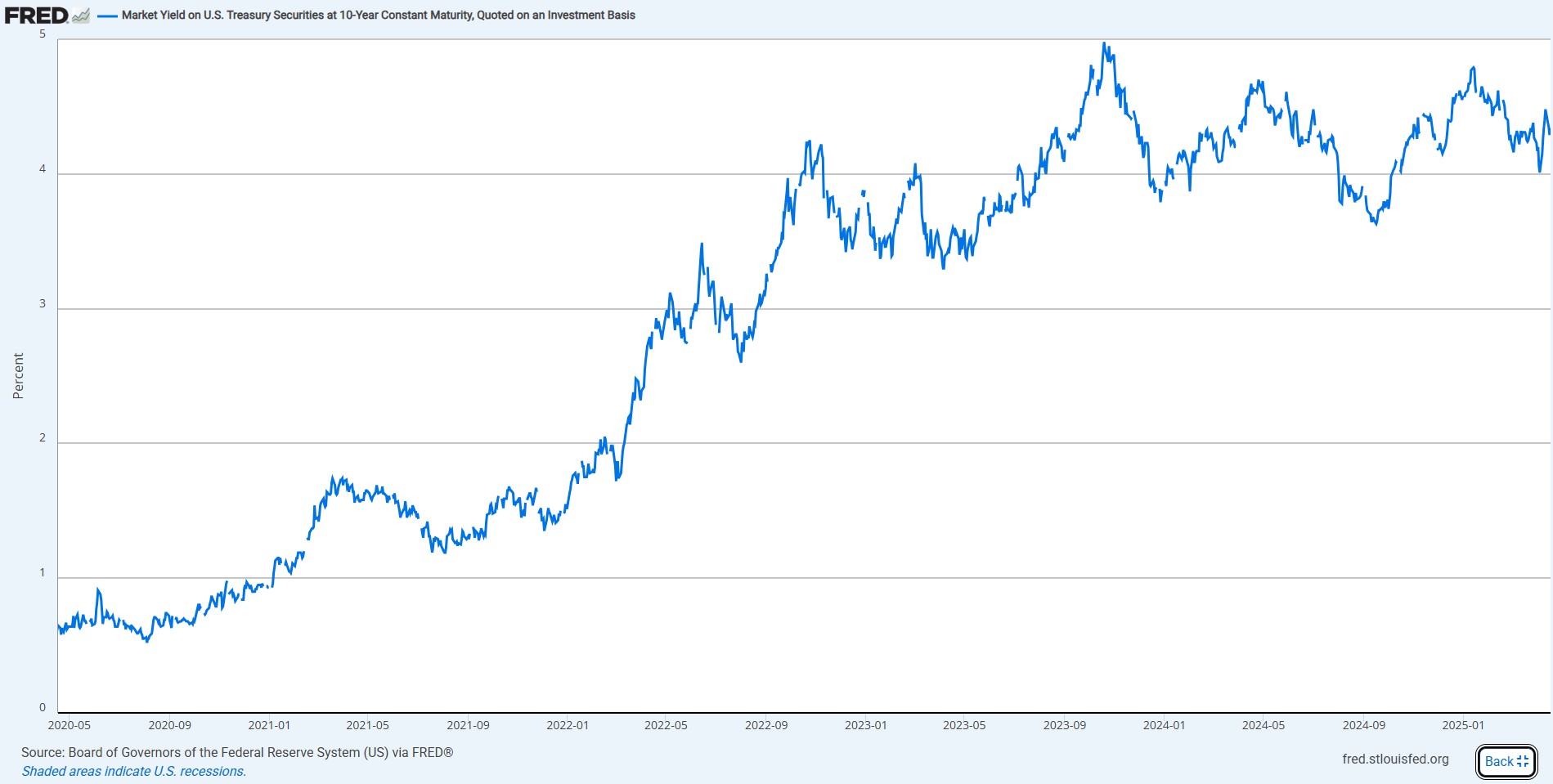The width and height of the screenshot is (1553, 784).
Task: Click the blue legend line swatch
Action: [x=107, y=16]
